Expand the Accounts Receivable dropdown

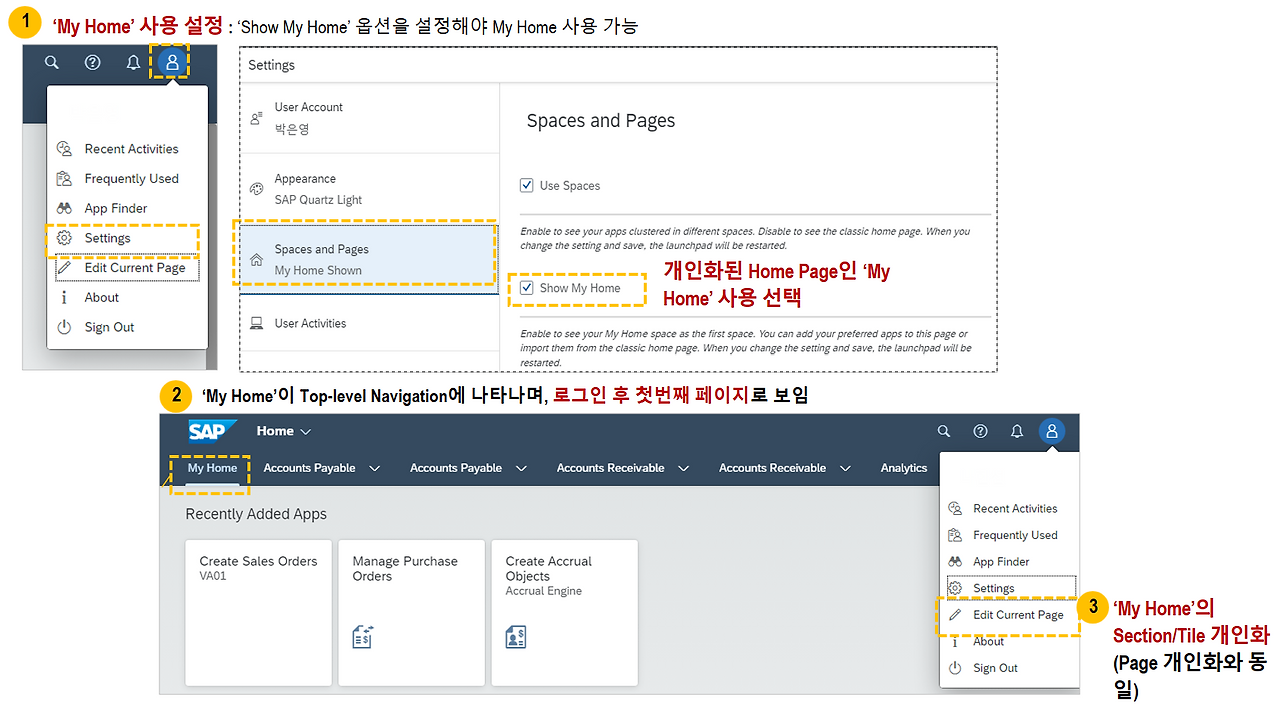click(622, 467)
